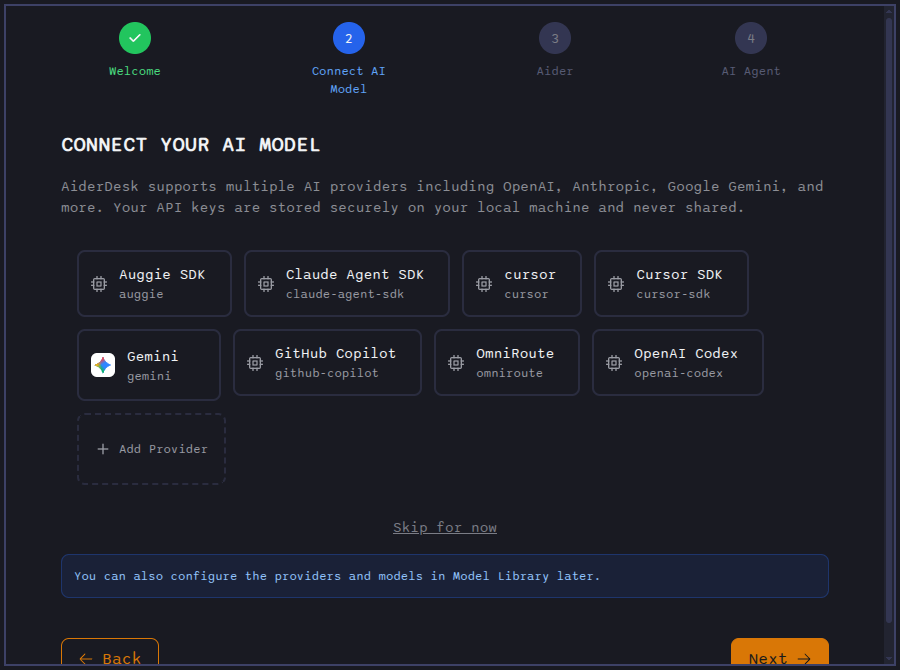The image size is (900, 670).
Task: Click the Gemini provider name
Action: pos(152,357)
